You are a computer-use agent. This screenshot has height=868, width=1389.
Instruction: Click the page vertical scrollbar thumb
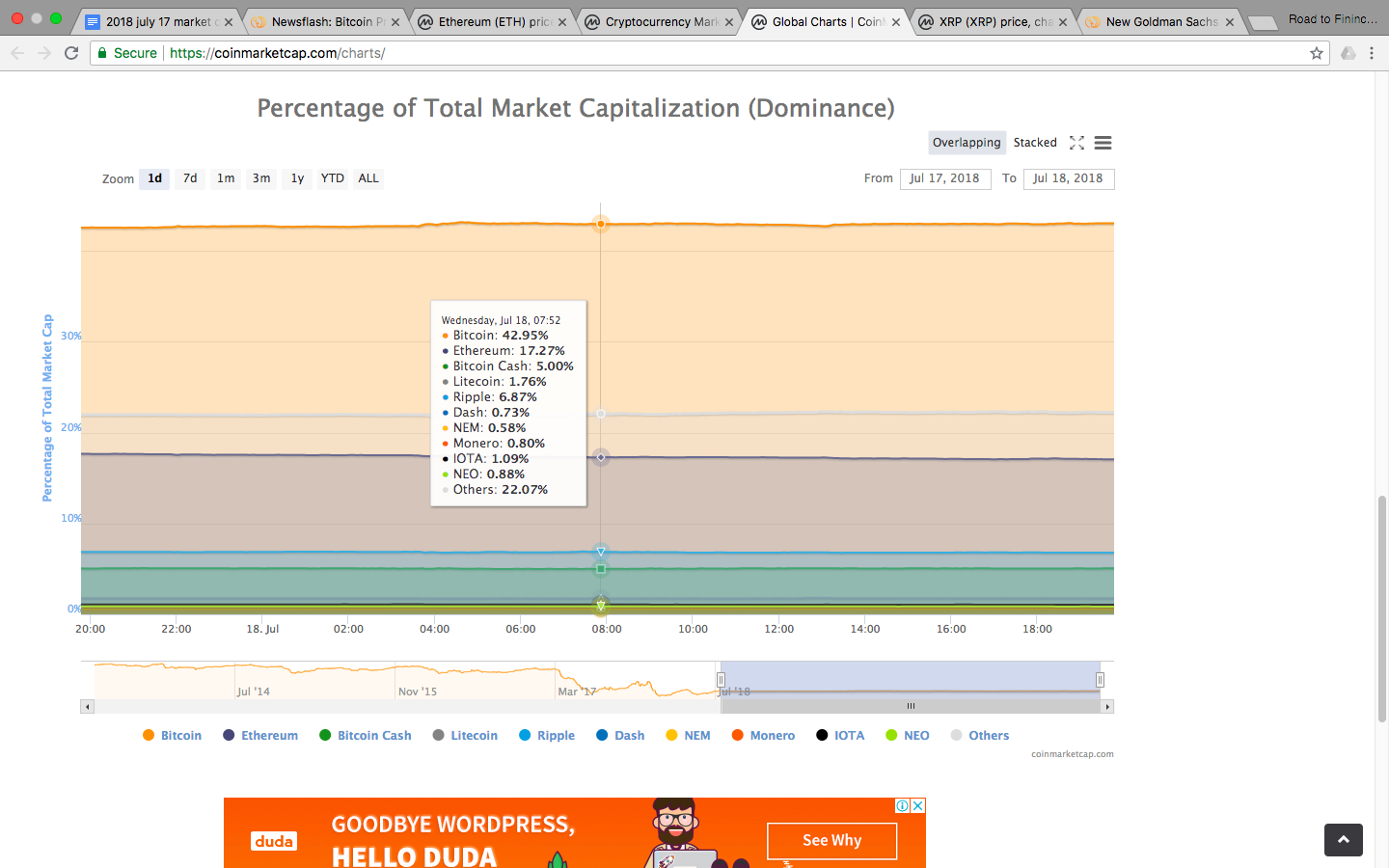click(1382, 608)
